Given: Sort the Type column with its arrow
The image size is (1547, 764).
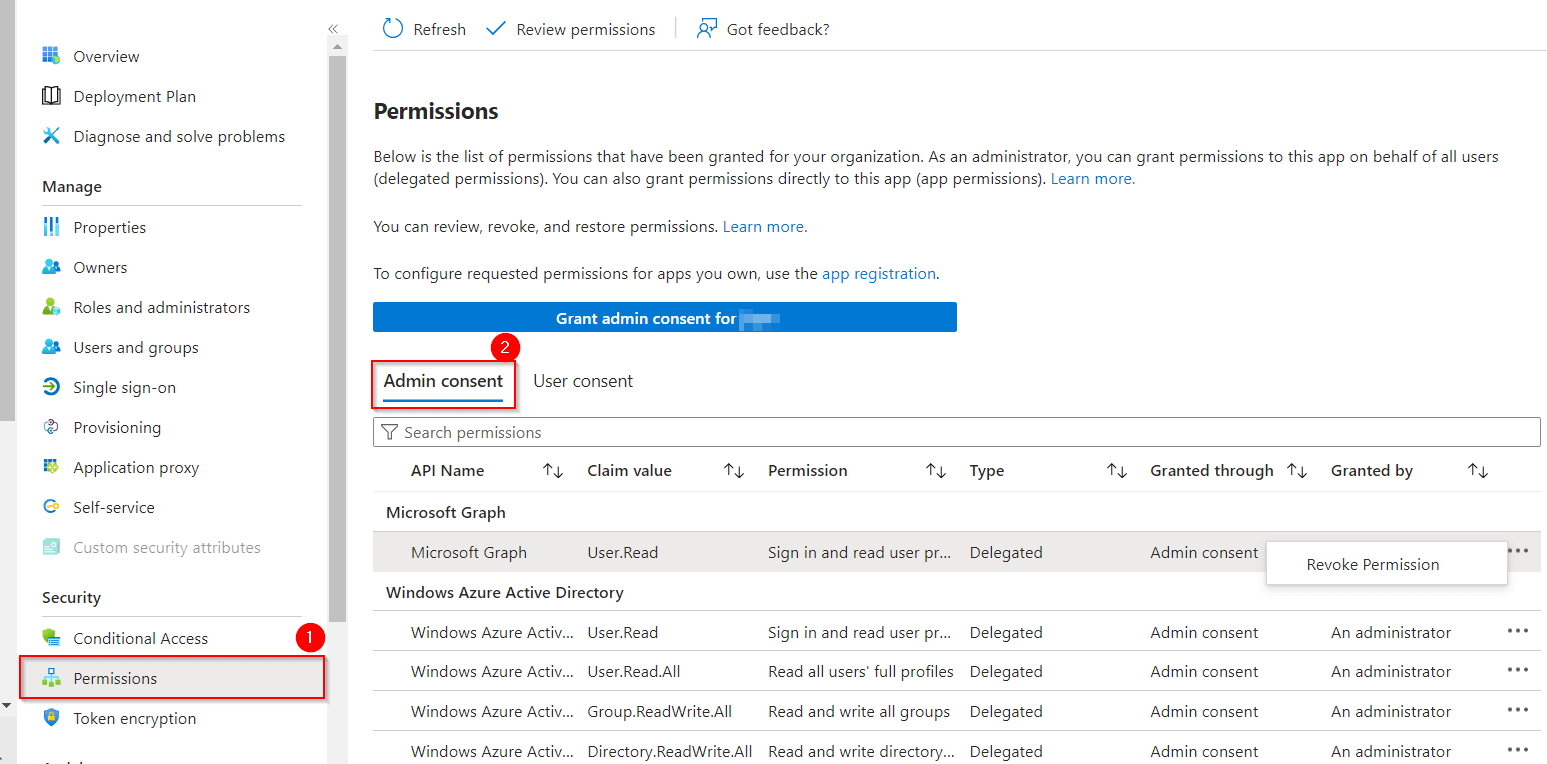Looking at the screenshot, I should click(x=1116, y=470).
